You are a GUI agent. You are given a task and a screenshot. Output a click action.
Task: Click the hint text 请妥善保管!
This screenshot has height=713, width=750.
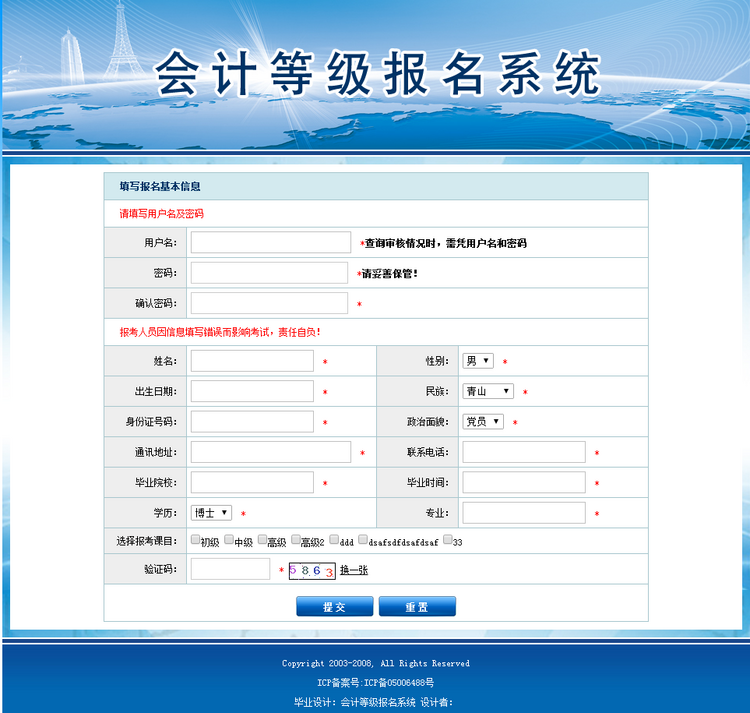(389, 274)
